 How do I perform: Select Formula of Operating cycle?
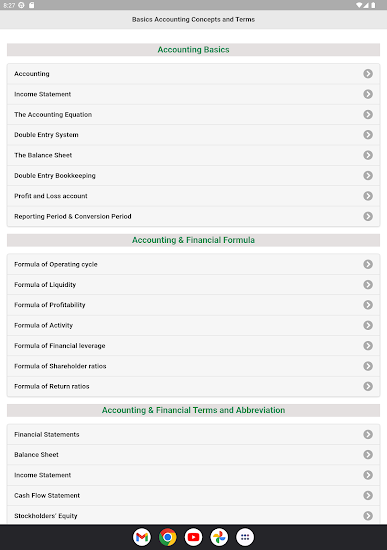coord(193,264)
